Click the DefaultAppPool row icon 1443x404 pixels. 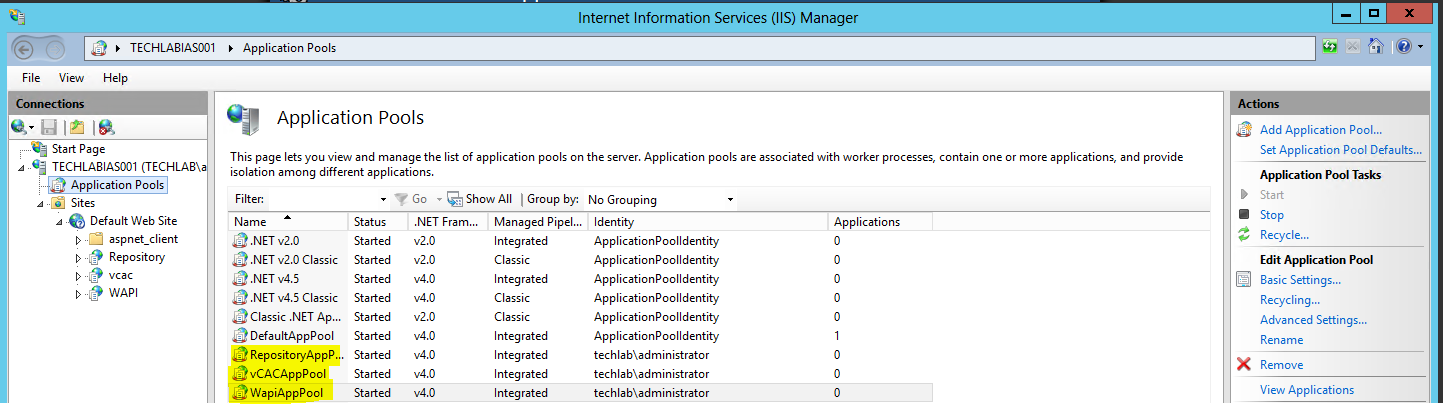tap(240, 336)
